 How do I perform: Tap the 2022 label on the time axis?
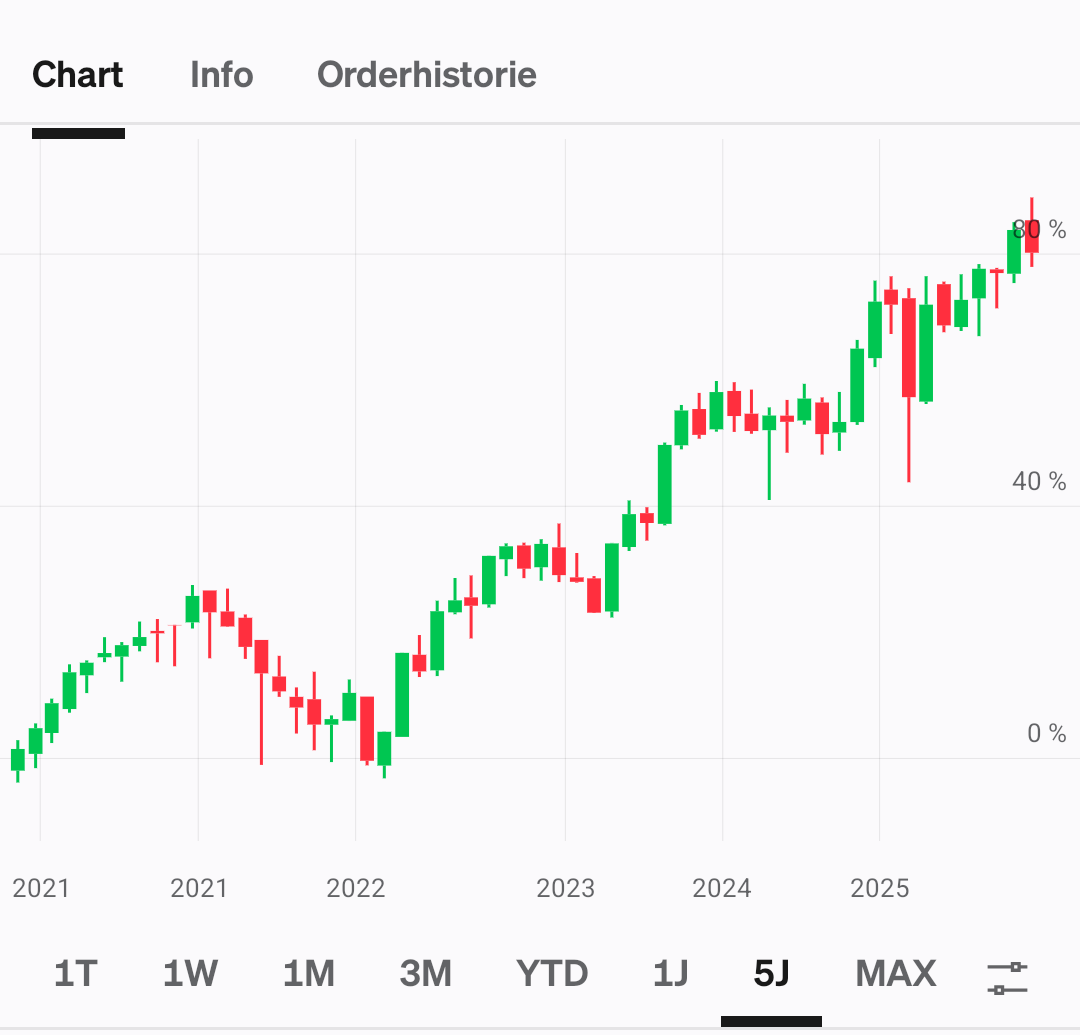[x=356, y=888]
